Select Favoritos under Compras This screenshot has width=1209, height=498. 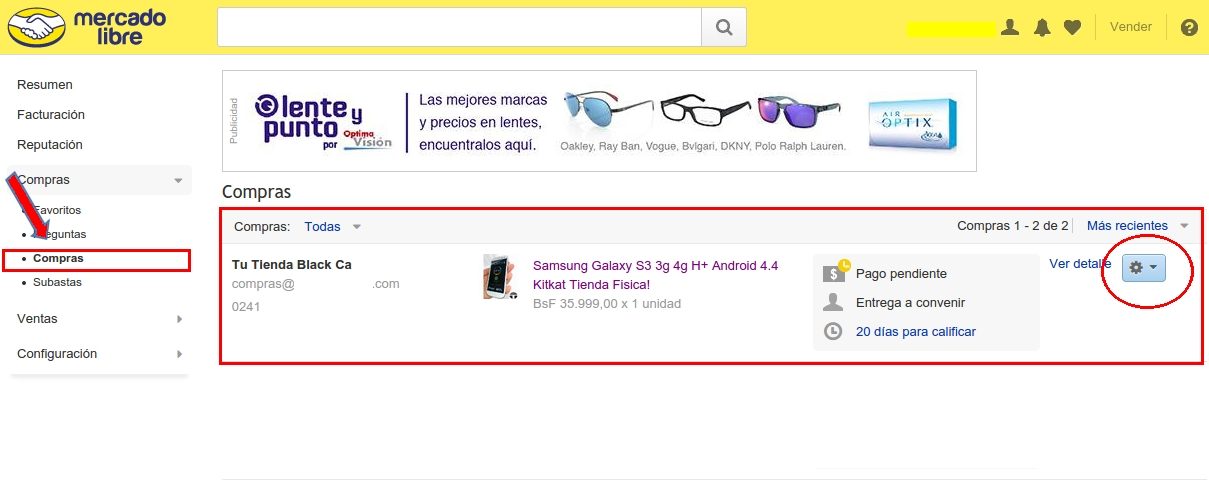coord(57,210)
